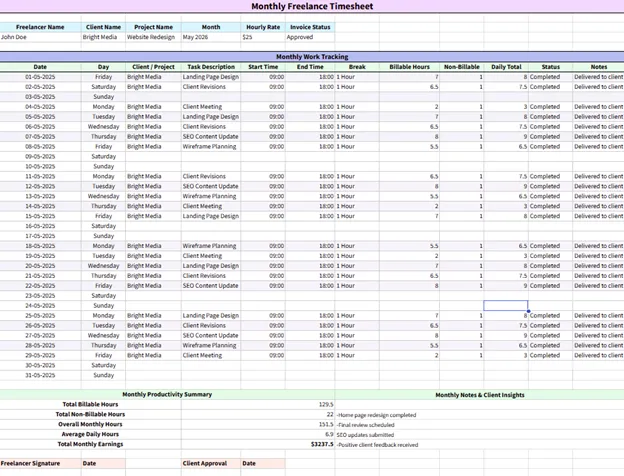
Task: Click Wireframe Planning task for 28-05-2025
Action: point(211,345)
